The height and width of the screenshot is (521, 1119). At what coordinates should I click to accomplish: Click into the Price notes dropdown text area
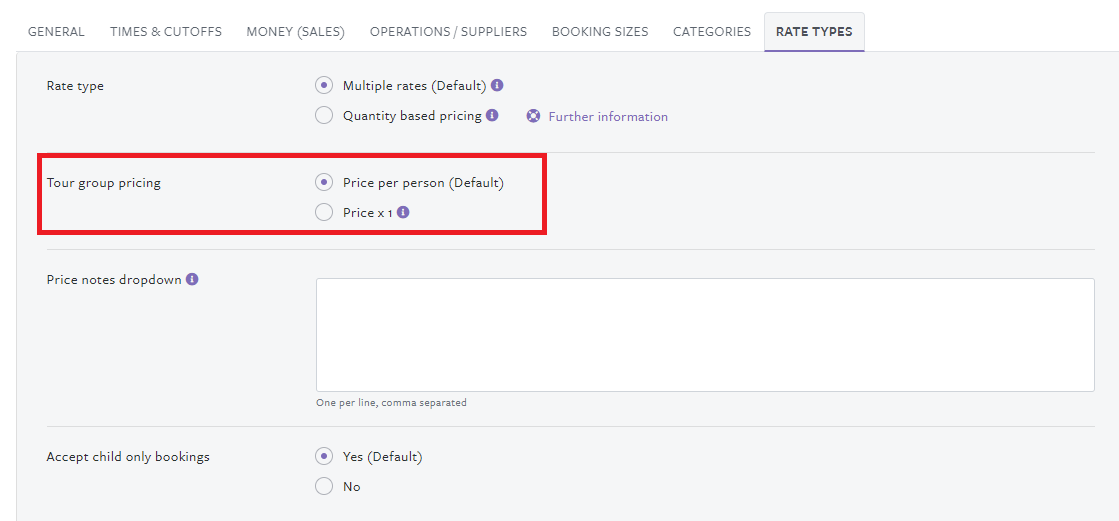705,335
